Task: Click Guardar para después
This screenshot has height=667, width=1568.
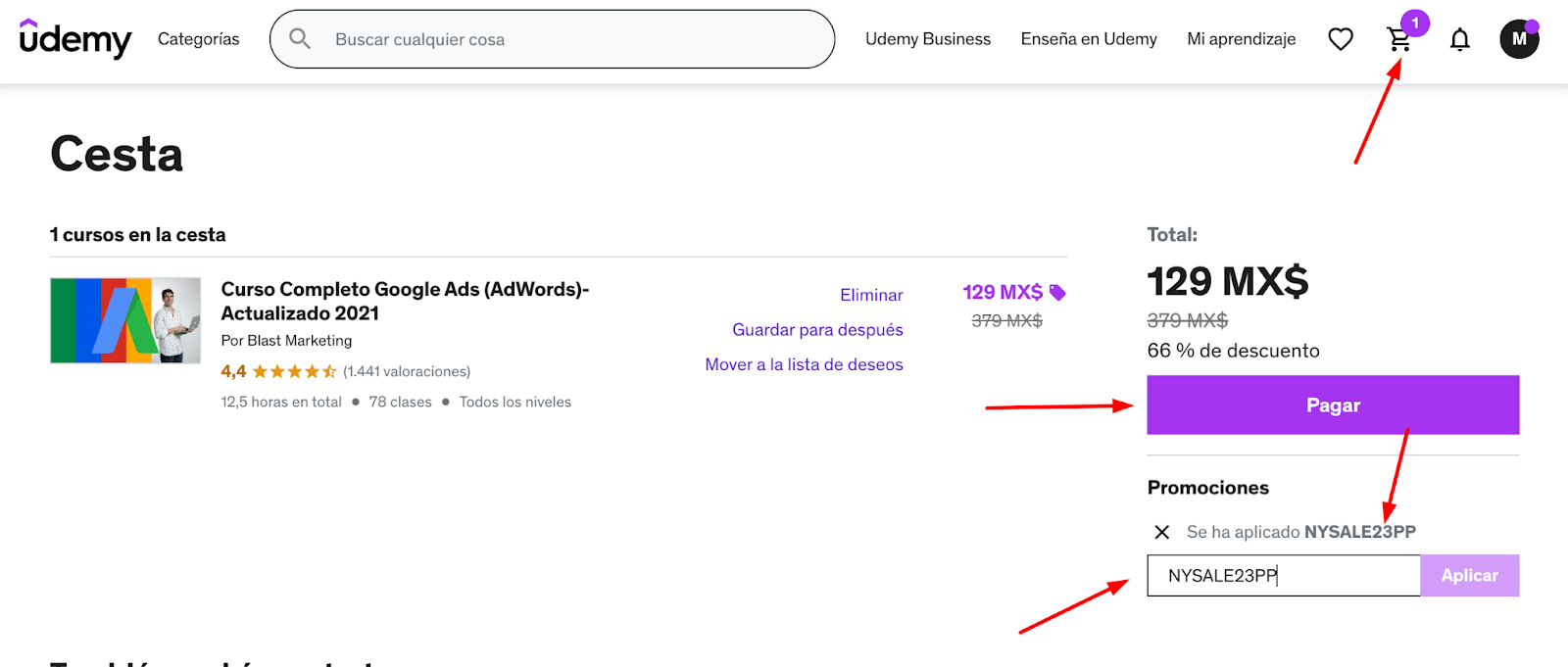Action: [817, 330]
